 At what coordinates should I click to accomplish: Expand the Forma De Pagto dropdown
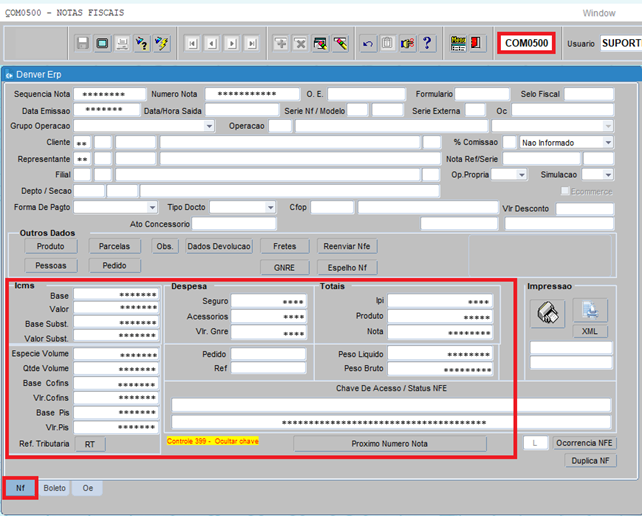(x=151, y=207)
